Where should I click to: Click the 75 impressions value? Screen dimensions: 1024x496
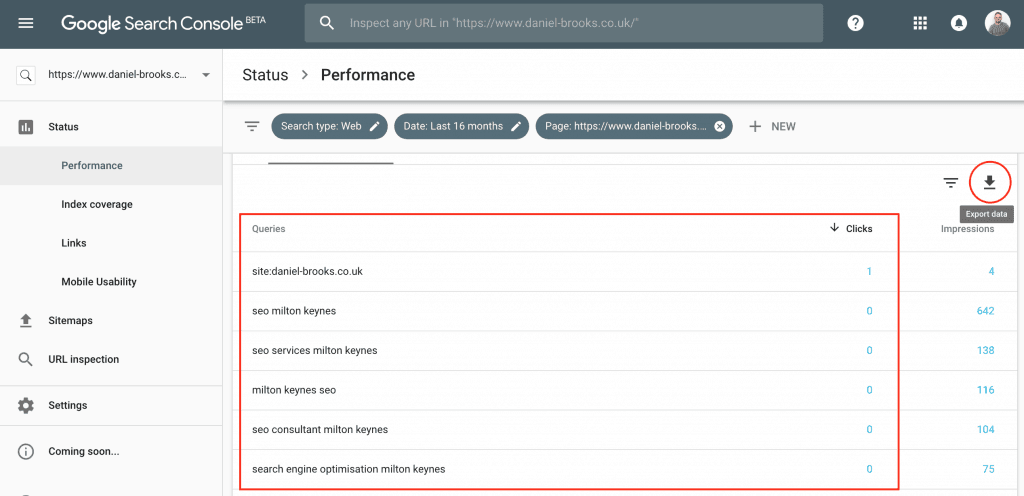coord(988,469)
